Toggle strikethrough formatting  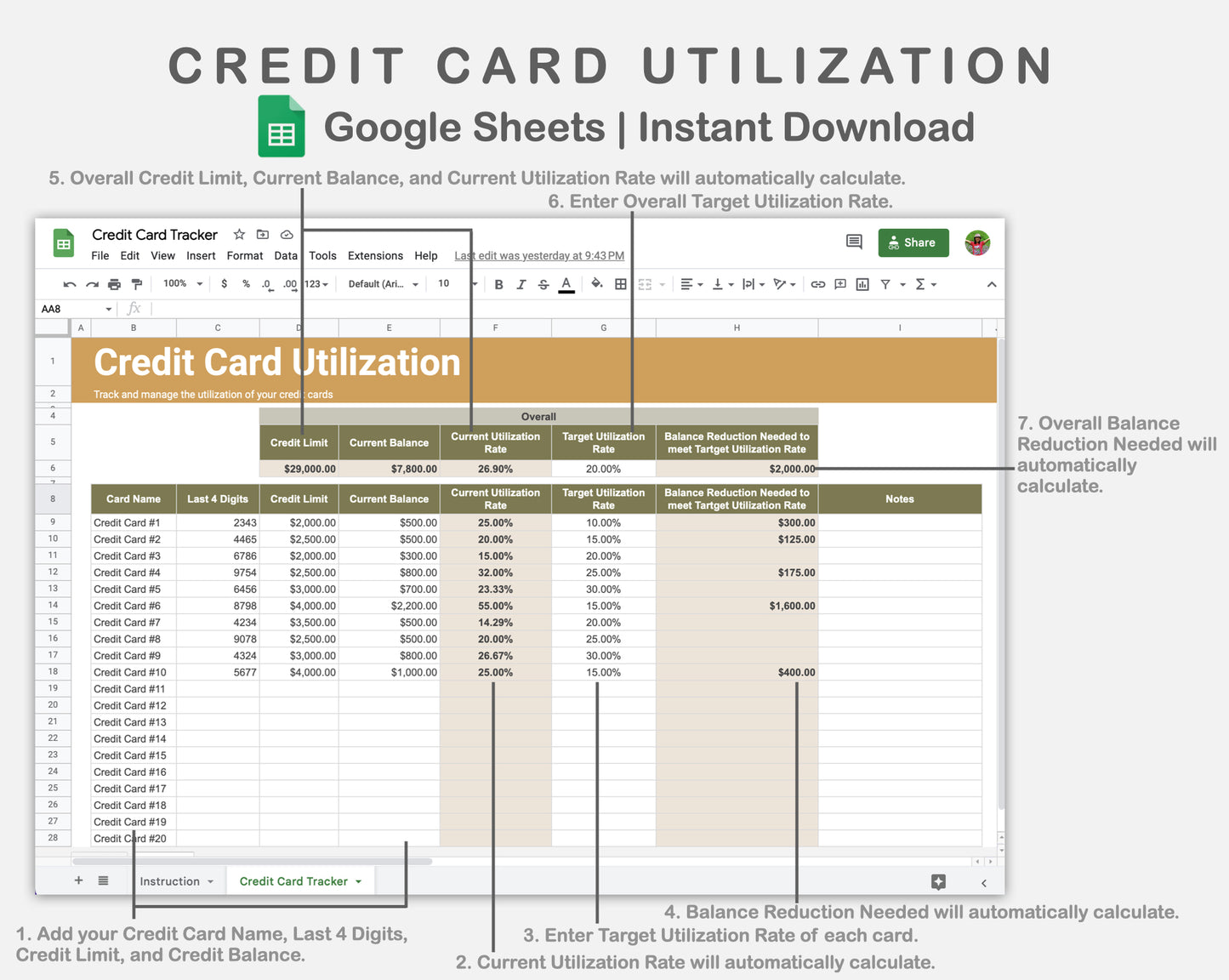click(543, 283)
